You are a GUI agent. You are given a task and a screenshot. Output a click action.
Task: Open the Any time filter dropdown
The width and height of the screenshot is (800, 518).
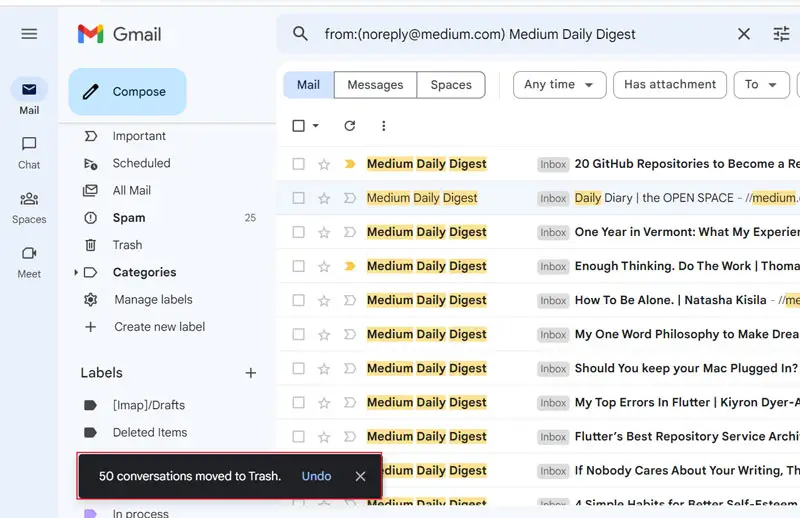pos(559,85)
